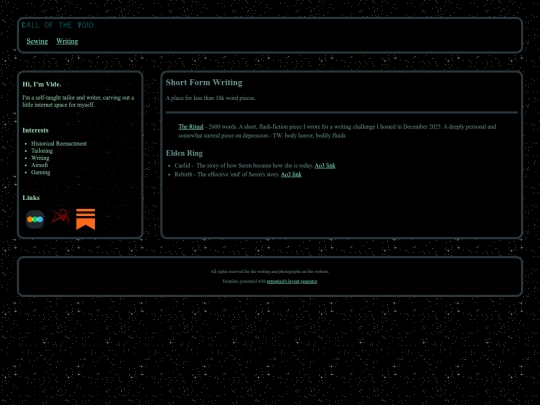The width and height of the screenshot is (540, 405).
Task: Click the Short Form Writing heading
Action: click(x=204, y=83)
